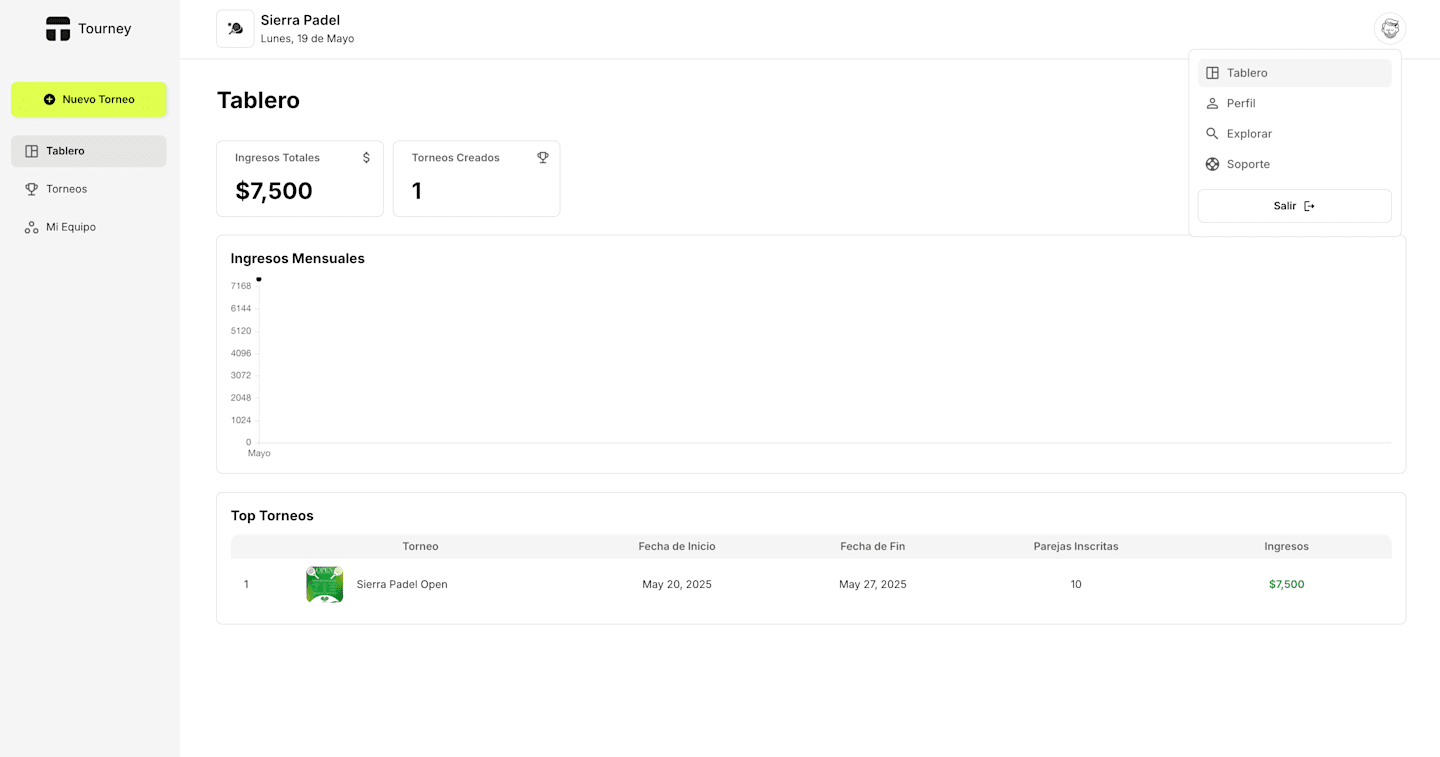Click the Fecha de Fin column header
Image resolution: width=1440 pixels, height=757 pixels.
tap(873, 547)
